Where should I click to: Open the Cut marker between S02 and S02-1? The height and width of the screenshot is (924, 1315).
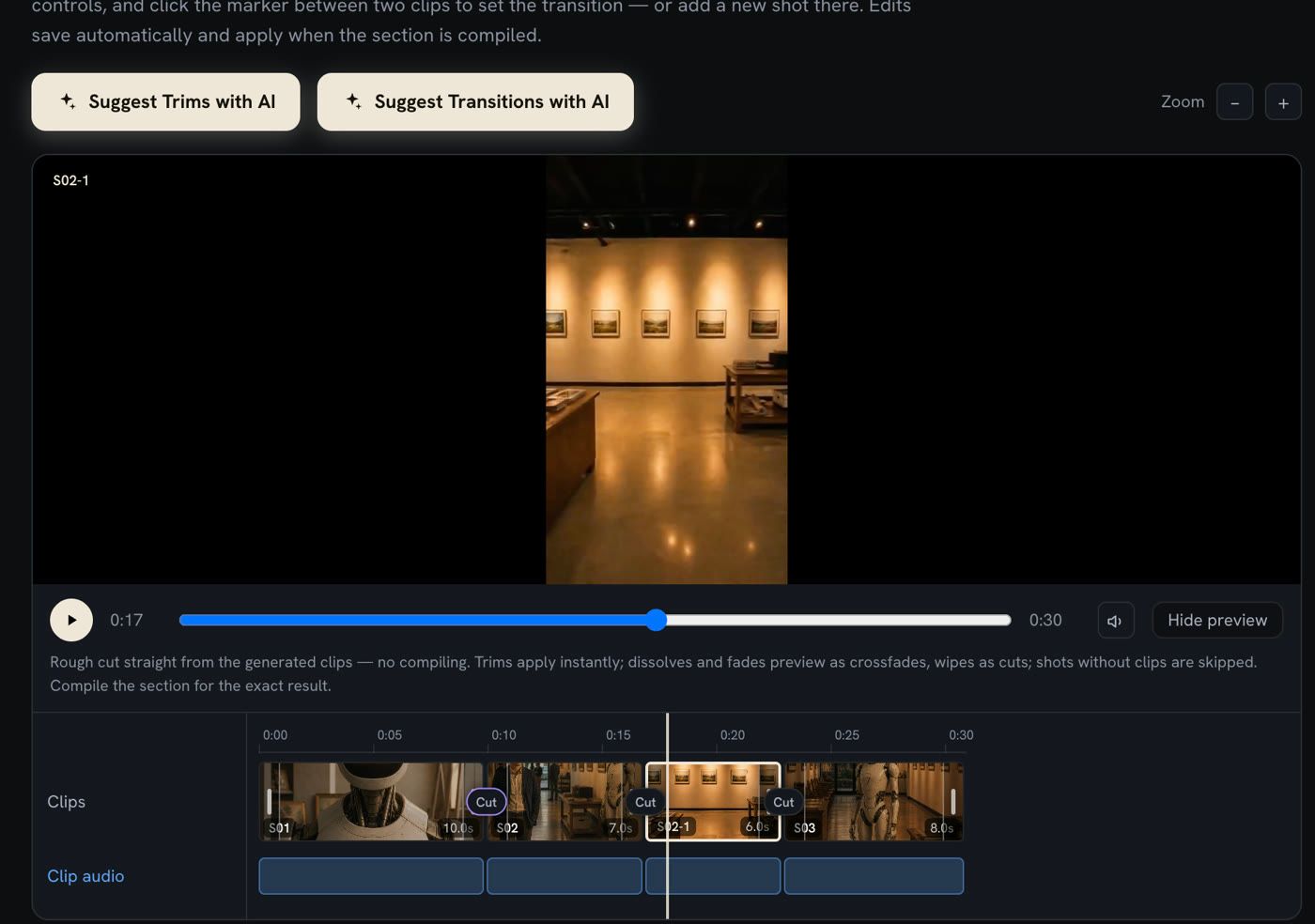tap(645, 802)
